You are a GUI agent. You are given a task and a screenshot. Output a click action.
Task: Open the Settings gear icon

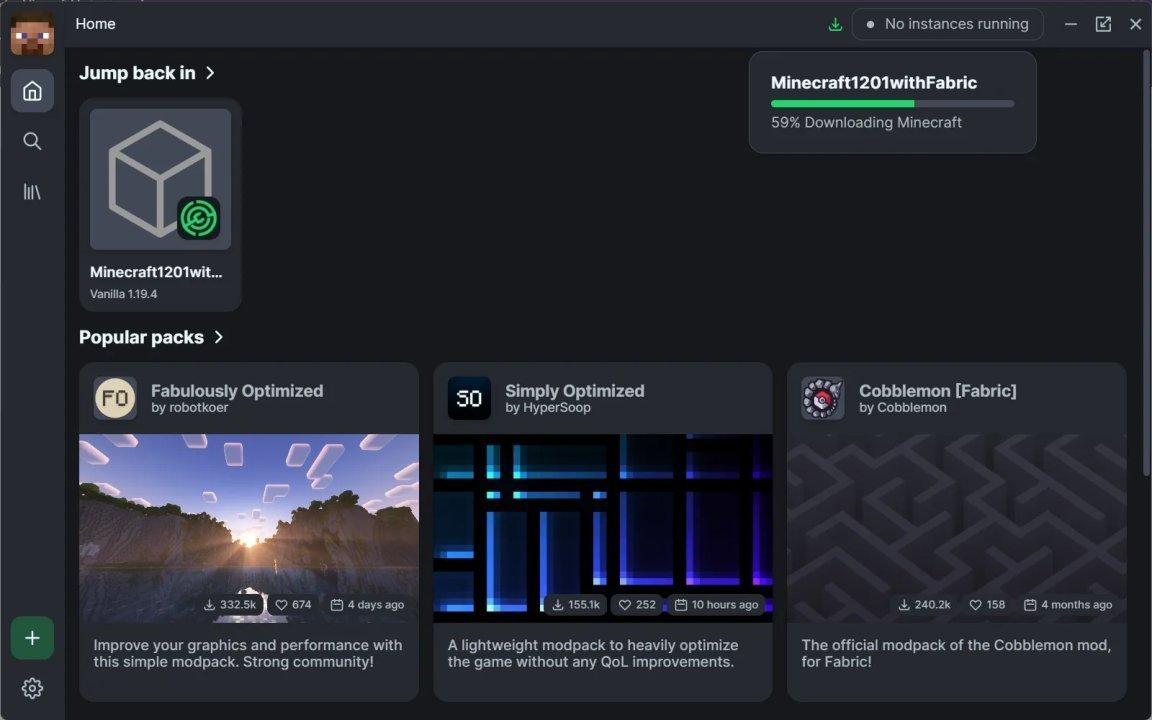point(32,688)
